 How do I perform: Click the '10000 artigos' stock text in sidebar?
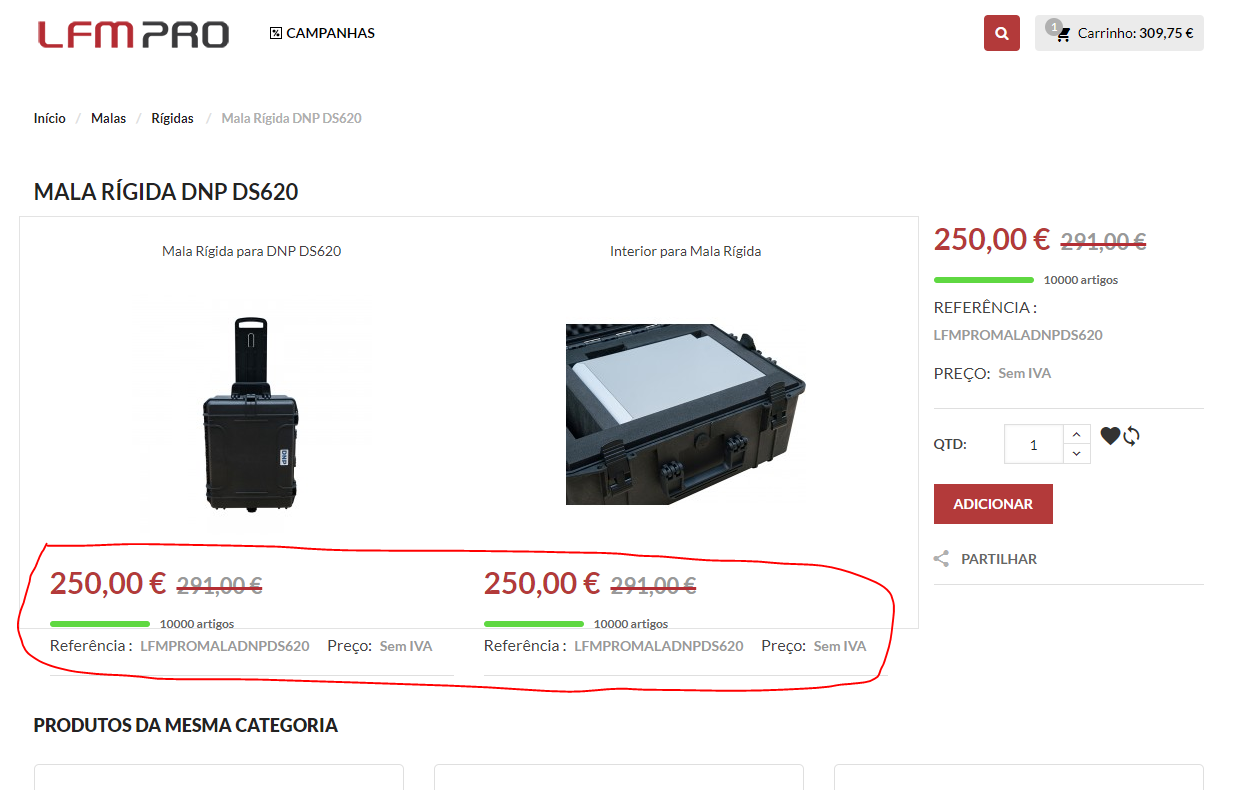tap(1081, 280)
